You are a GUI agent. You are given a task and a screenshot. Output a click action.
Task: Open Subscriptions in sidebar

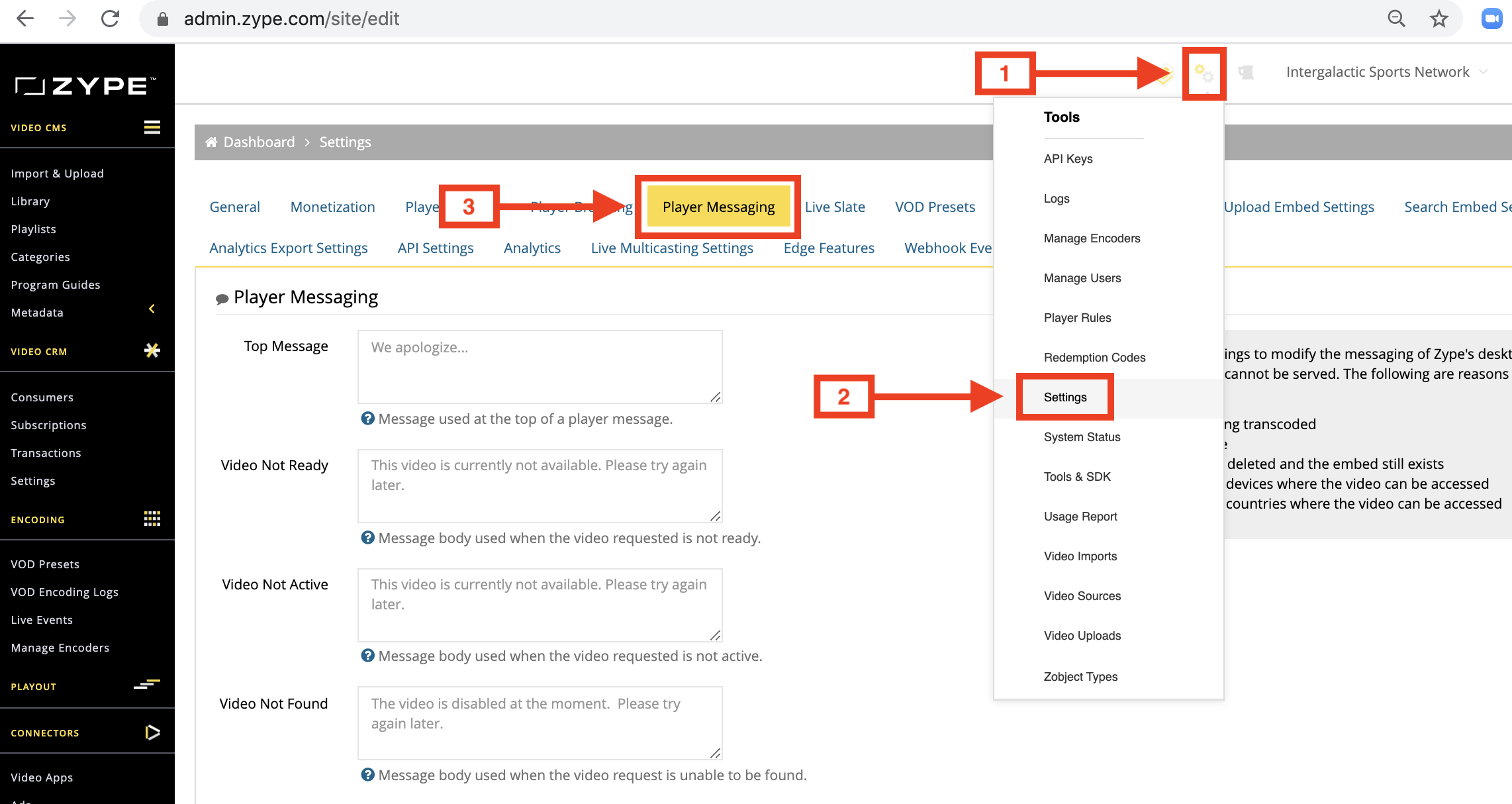click(x=48, y=425)
